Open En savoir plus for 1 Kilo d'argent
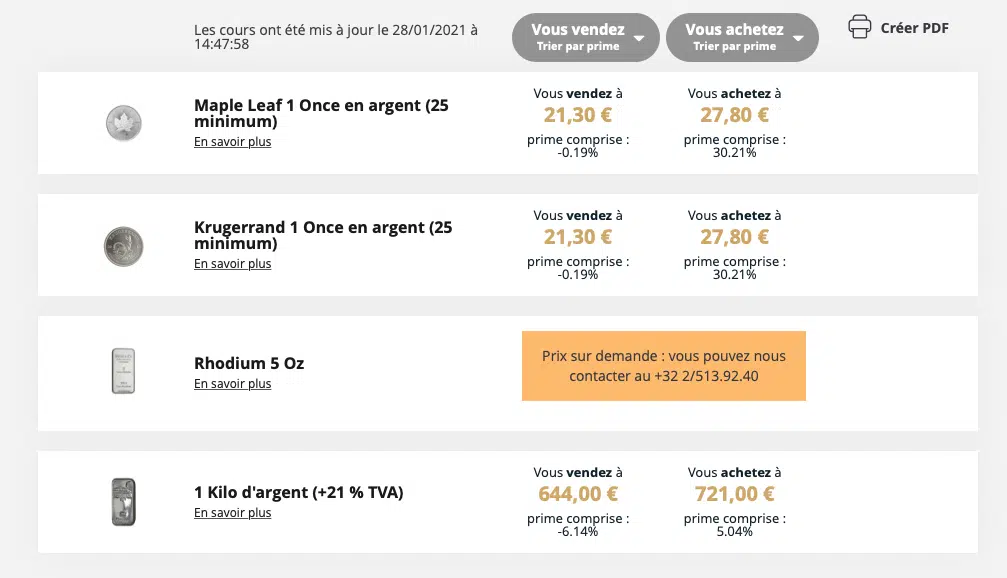Viewport: 1007px width, 578px height. (x=232, y=512)
